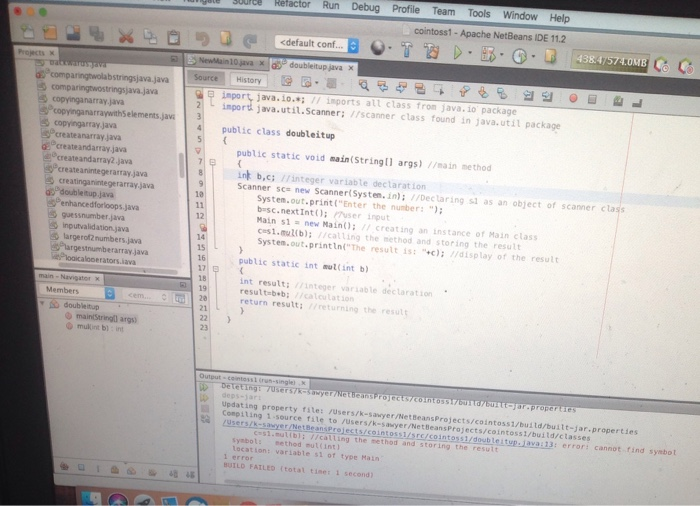The height and width of the screenshot is (506, 700).
Task: Click the Copy toolbar icon
Action: point(150,37)
